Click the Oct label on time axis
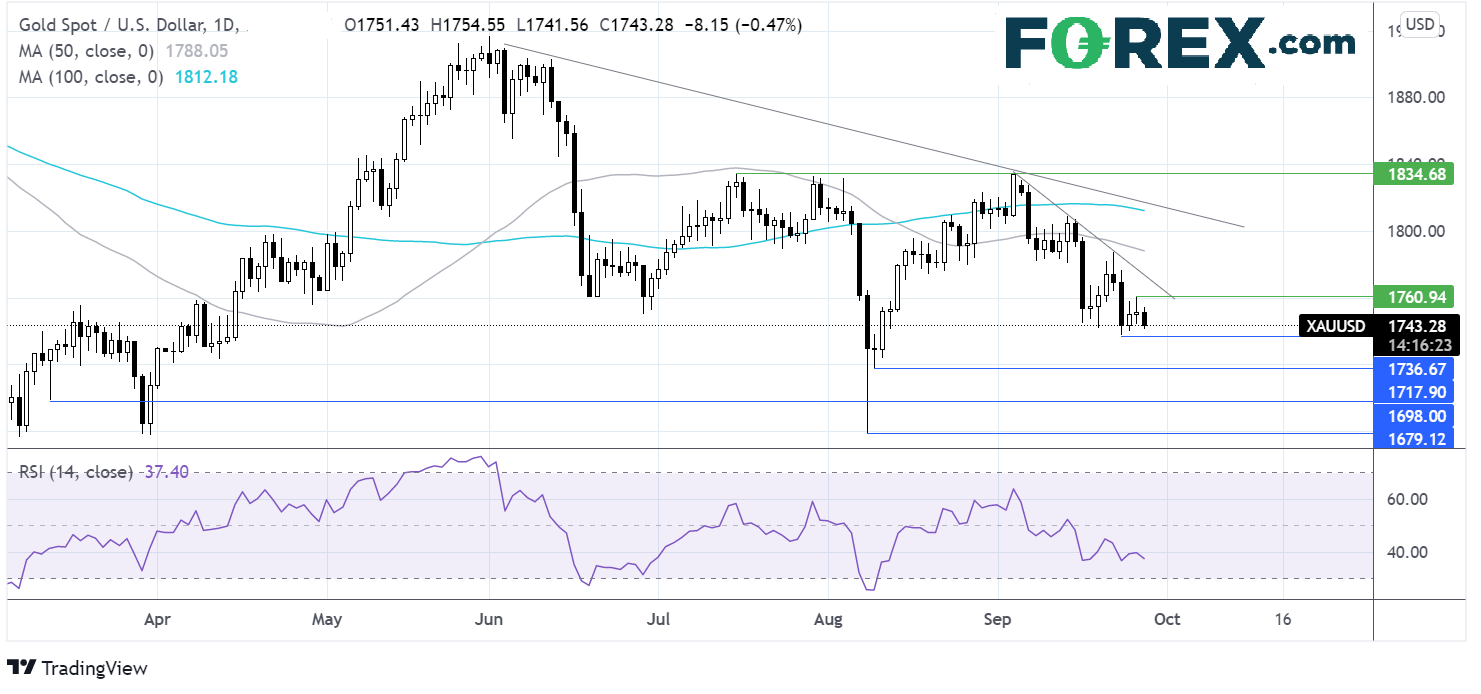Image resolution: width=1481 pixels, height=694 pixels. click(1166, 620)
